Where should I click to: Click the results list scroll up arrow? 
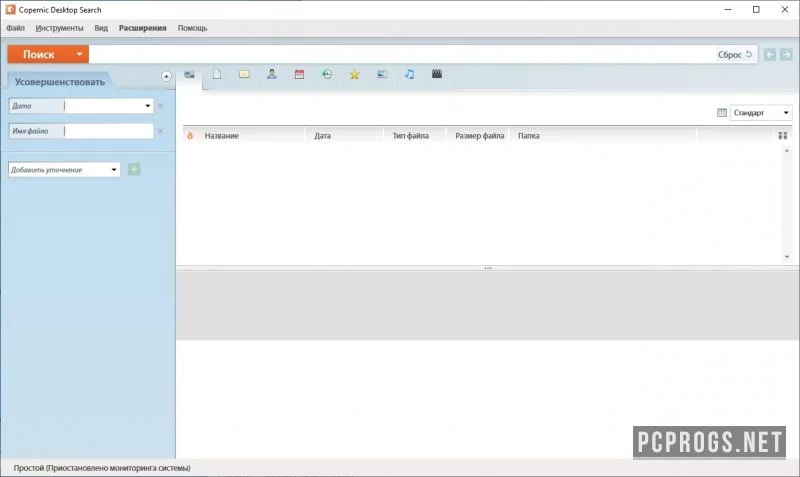tap(786, 151)
